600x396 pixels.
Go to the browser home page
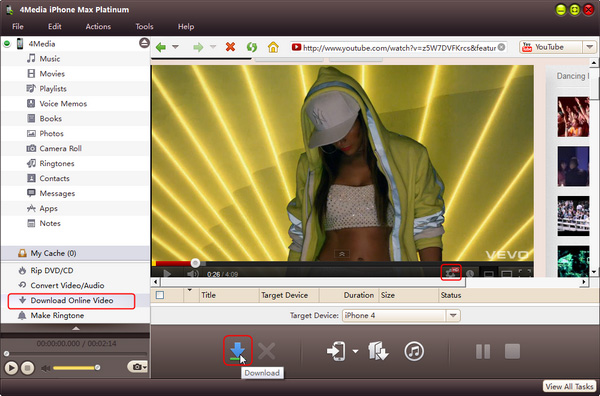273,47
